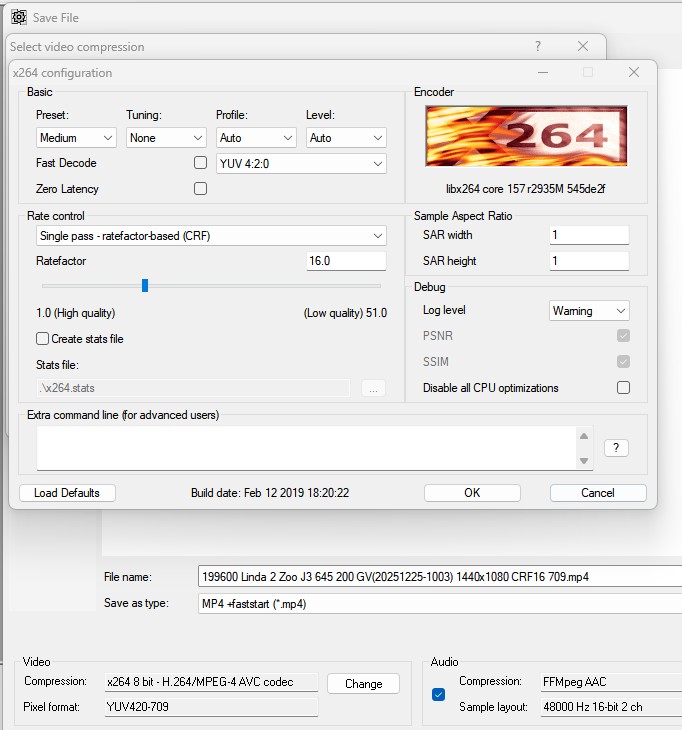
Task: Open the Level dropdown set to Auto
Action: coord(346,138)
